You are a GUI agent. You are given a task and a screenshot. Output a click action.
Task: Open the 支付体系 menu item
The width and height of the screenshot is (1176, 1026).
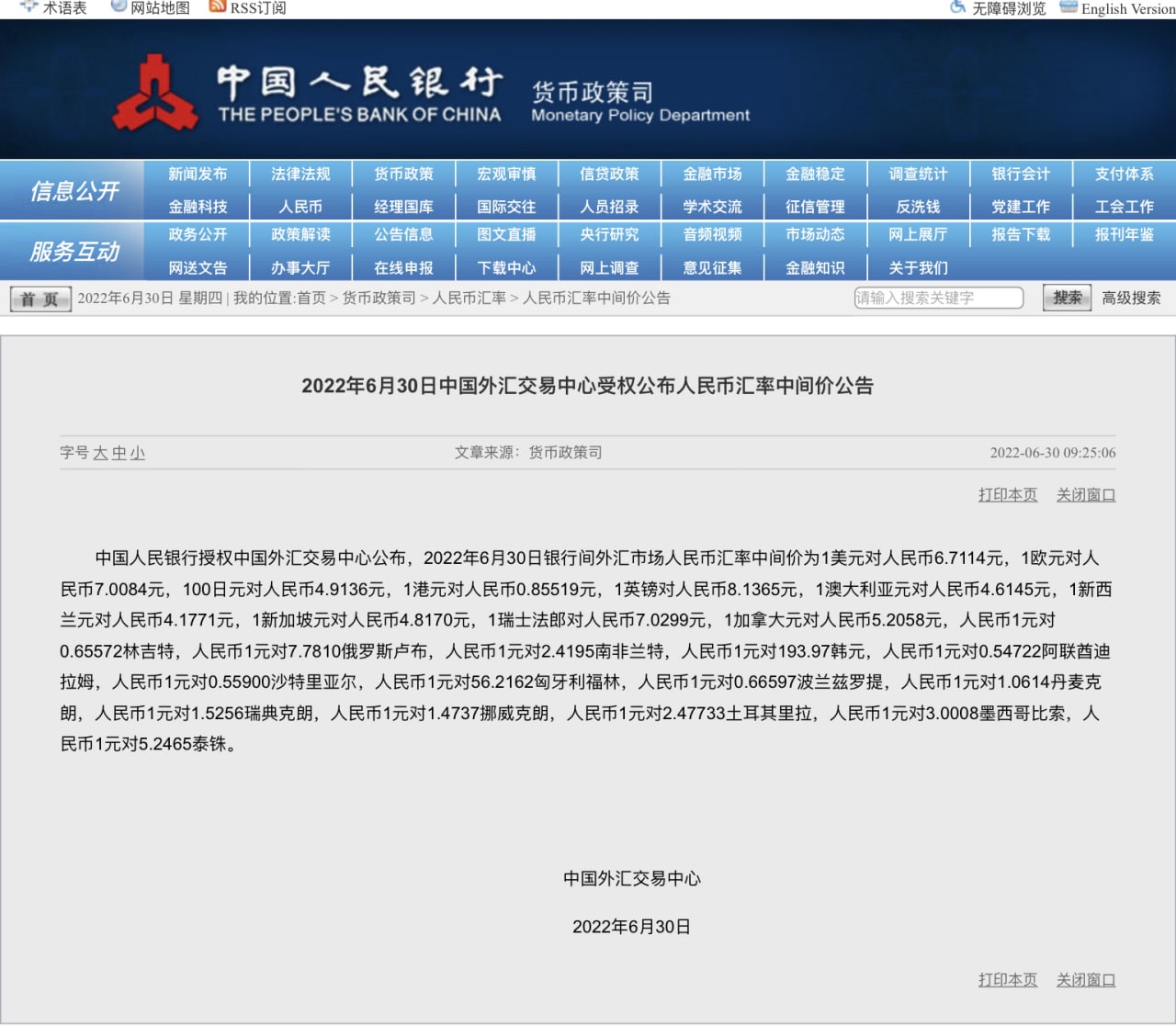(x=1124, y=174)
